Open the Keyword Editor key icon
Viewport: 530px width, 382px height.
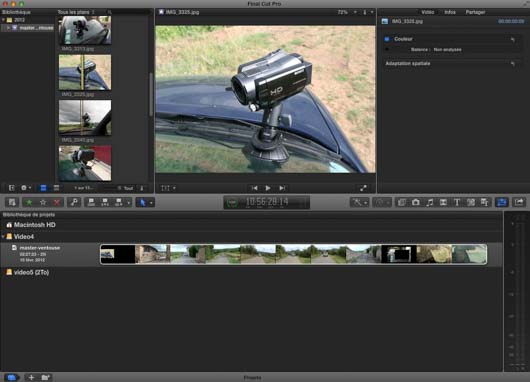click(74, 202)
